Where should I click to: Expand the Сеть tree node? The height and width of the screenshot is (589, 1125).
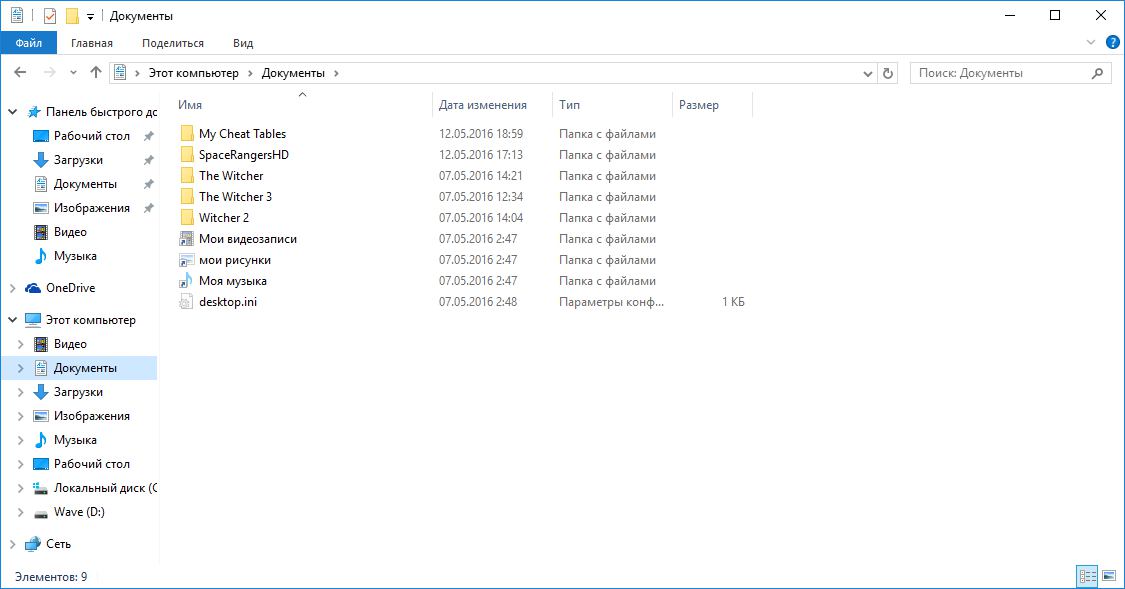tap(12, 545)
